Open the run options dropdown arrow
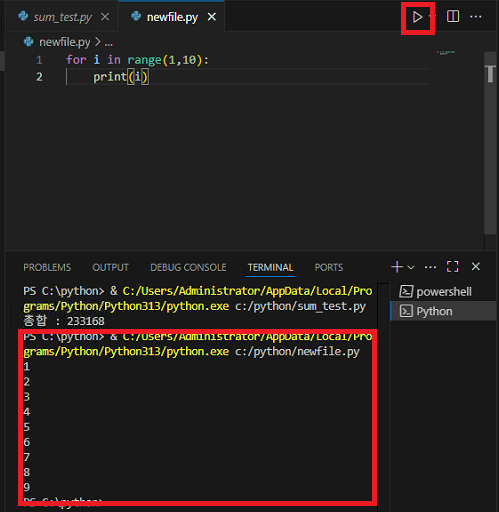 click(433, 16)
